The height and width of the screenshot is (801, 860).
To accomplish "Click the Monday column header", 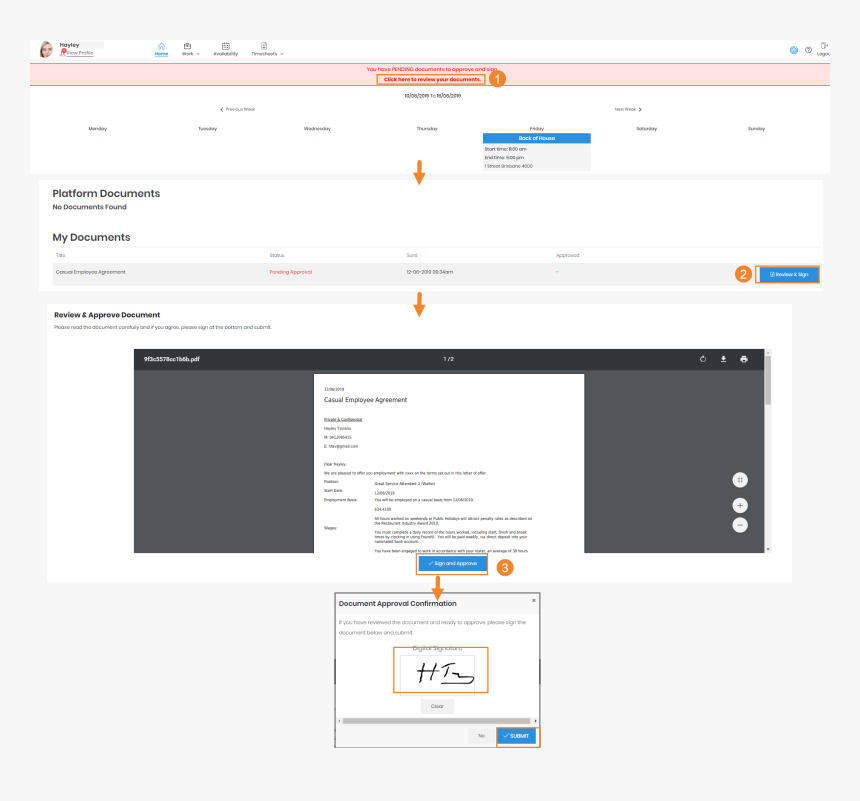I will point(98,129).
